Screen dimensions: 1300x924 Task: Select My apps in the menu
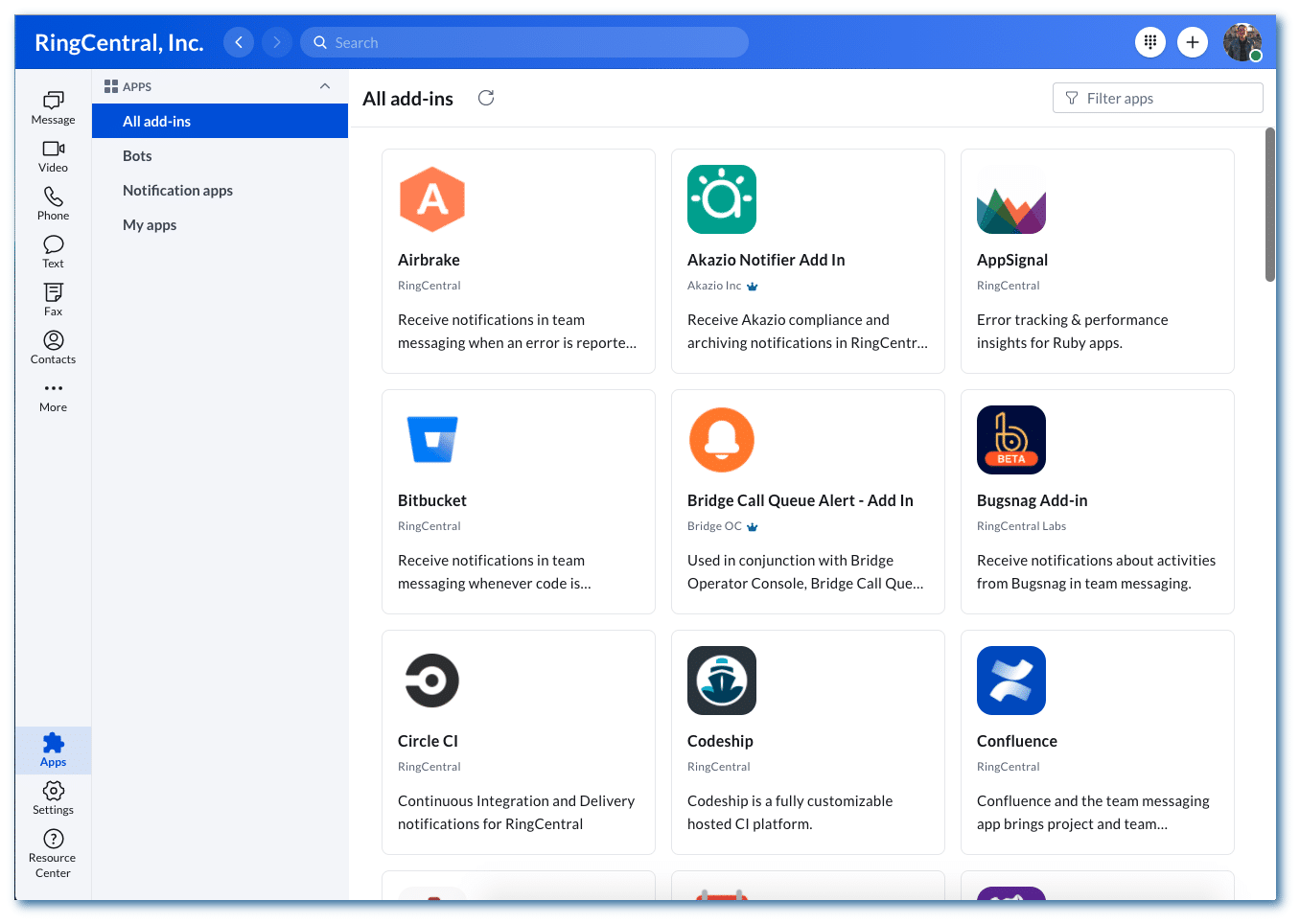[220, 224]
